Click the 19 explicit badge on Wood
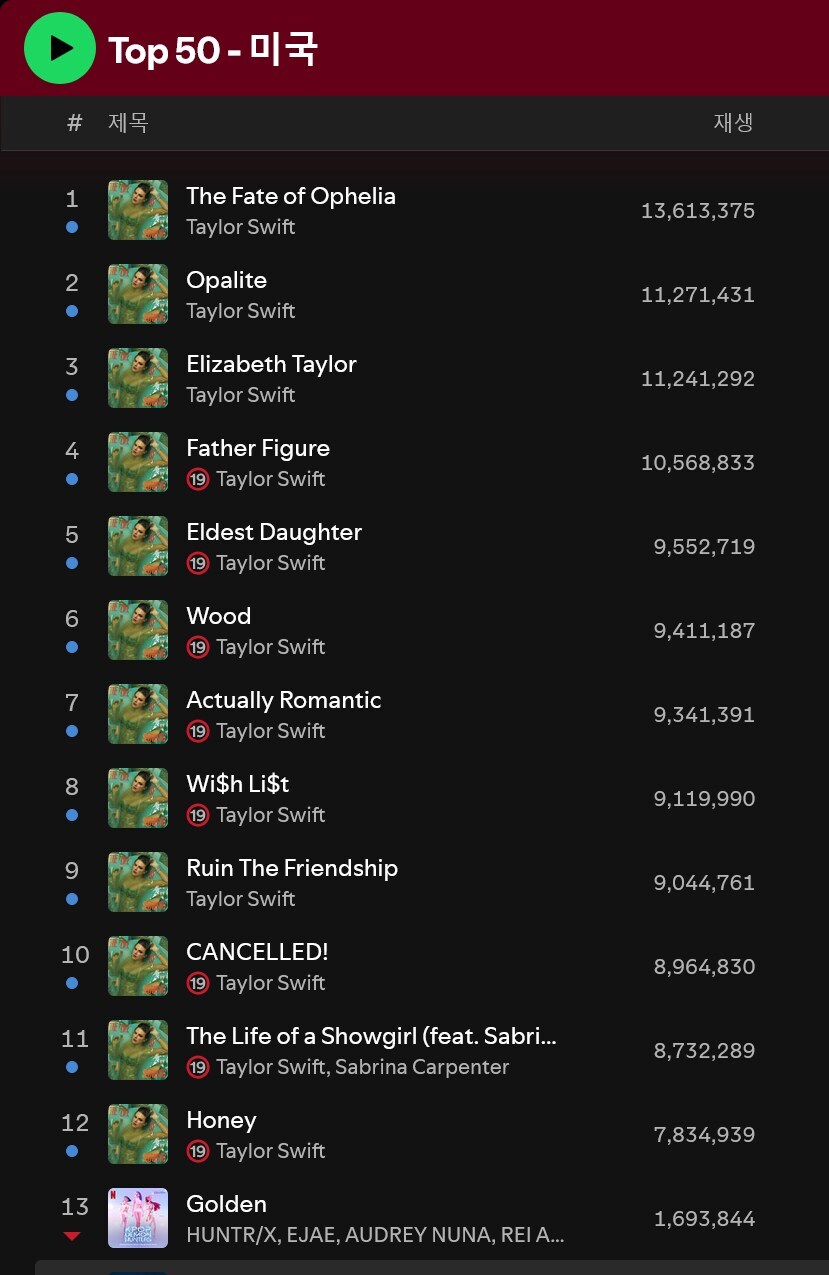The width and height of the screenshot is (829, 1275). (198, 647)
